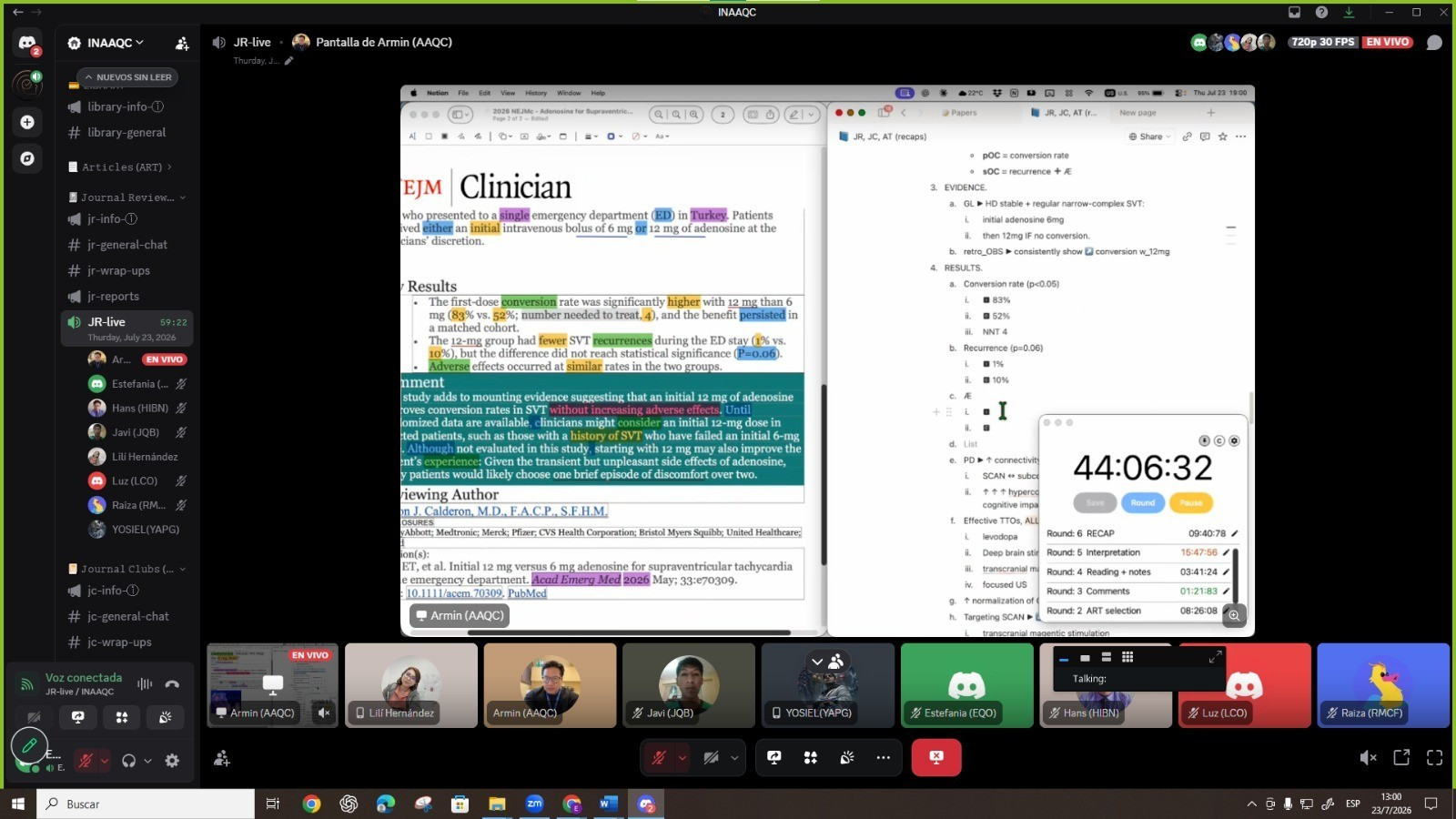
Task: Open noise suppression settings
Action: 145,684
